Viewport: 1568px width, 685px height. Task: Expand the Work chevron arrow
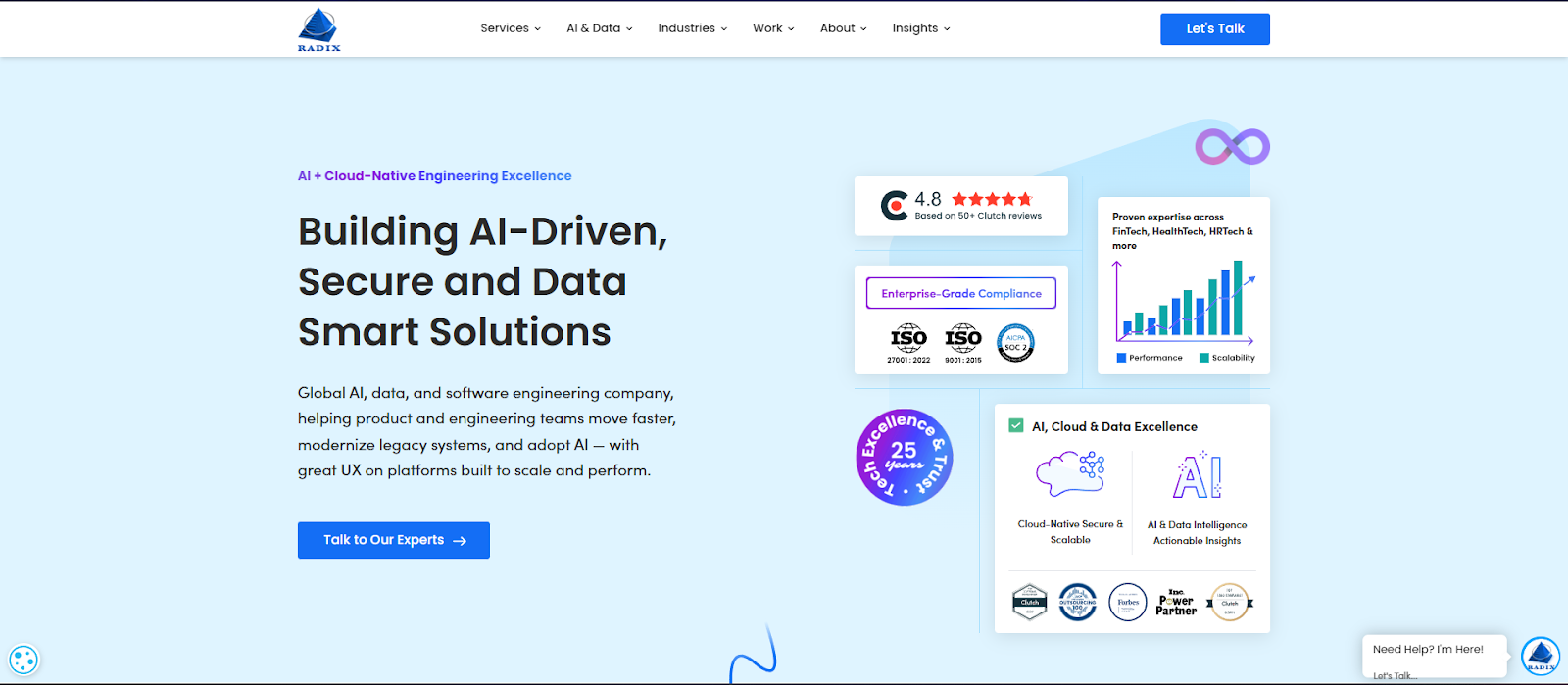coord(791,29)
